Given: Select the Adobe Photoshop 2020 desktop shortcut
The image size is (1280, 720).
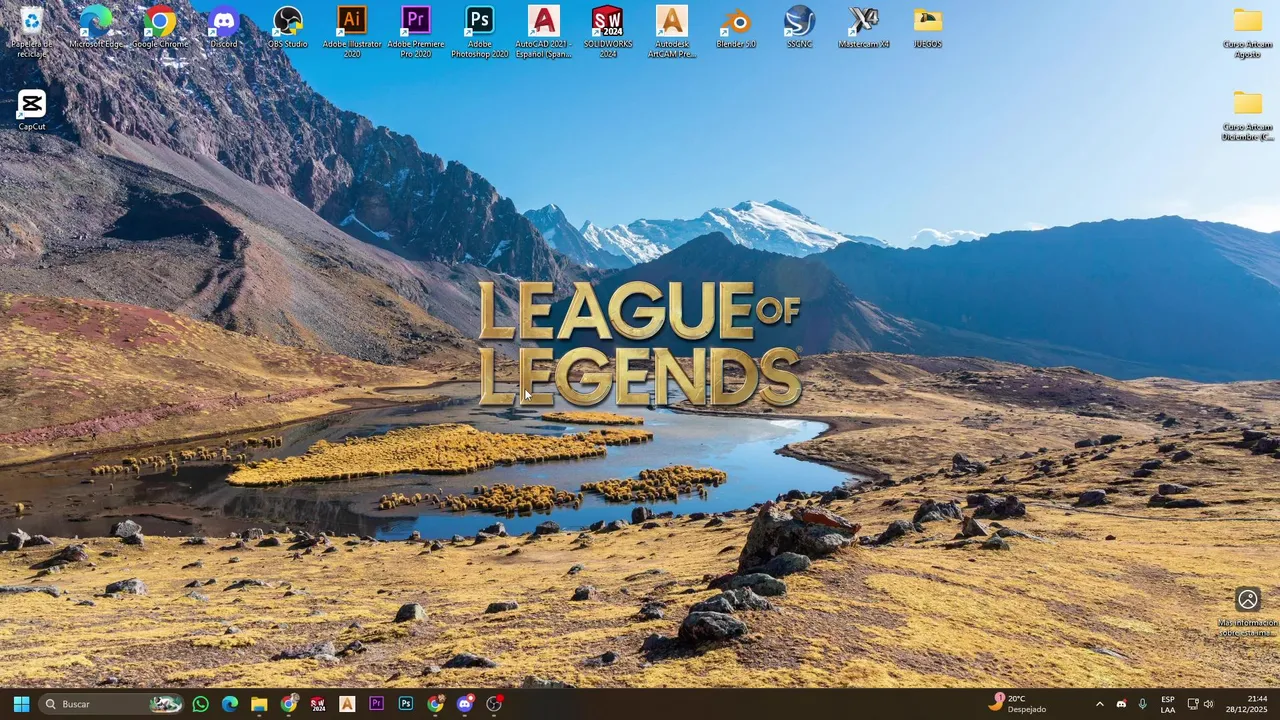Looking at the screenshot, I should click(x=480, y=31).
